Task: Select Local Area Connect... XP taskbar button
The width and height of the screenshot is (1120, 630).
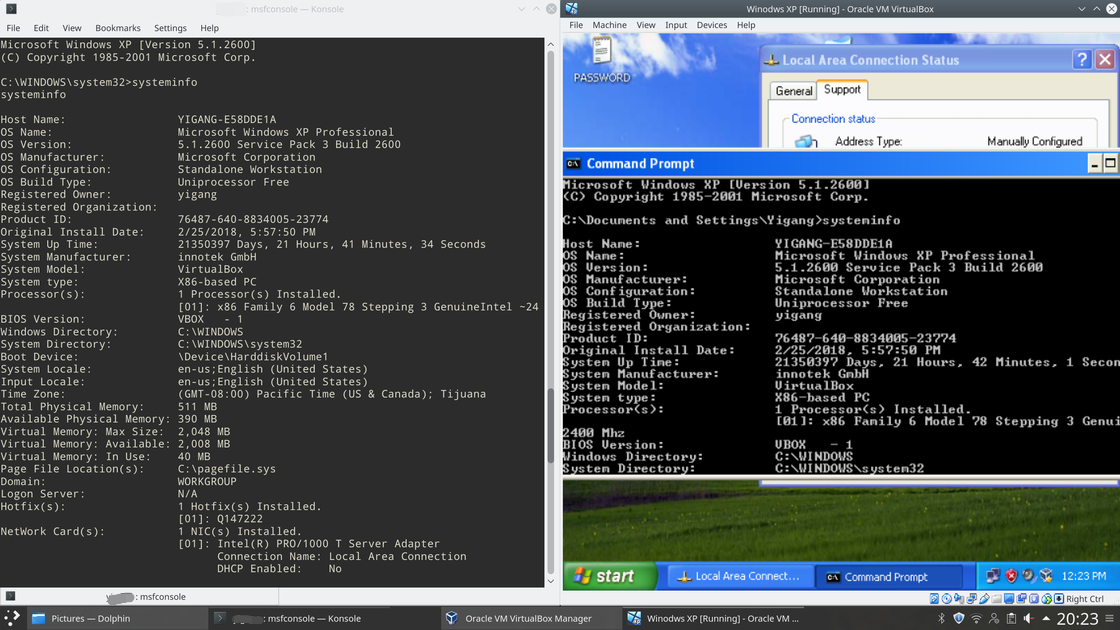Action: tap(739, 576)
